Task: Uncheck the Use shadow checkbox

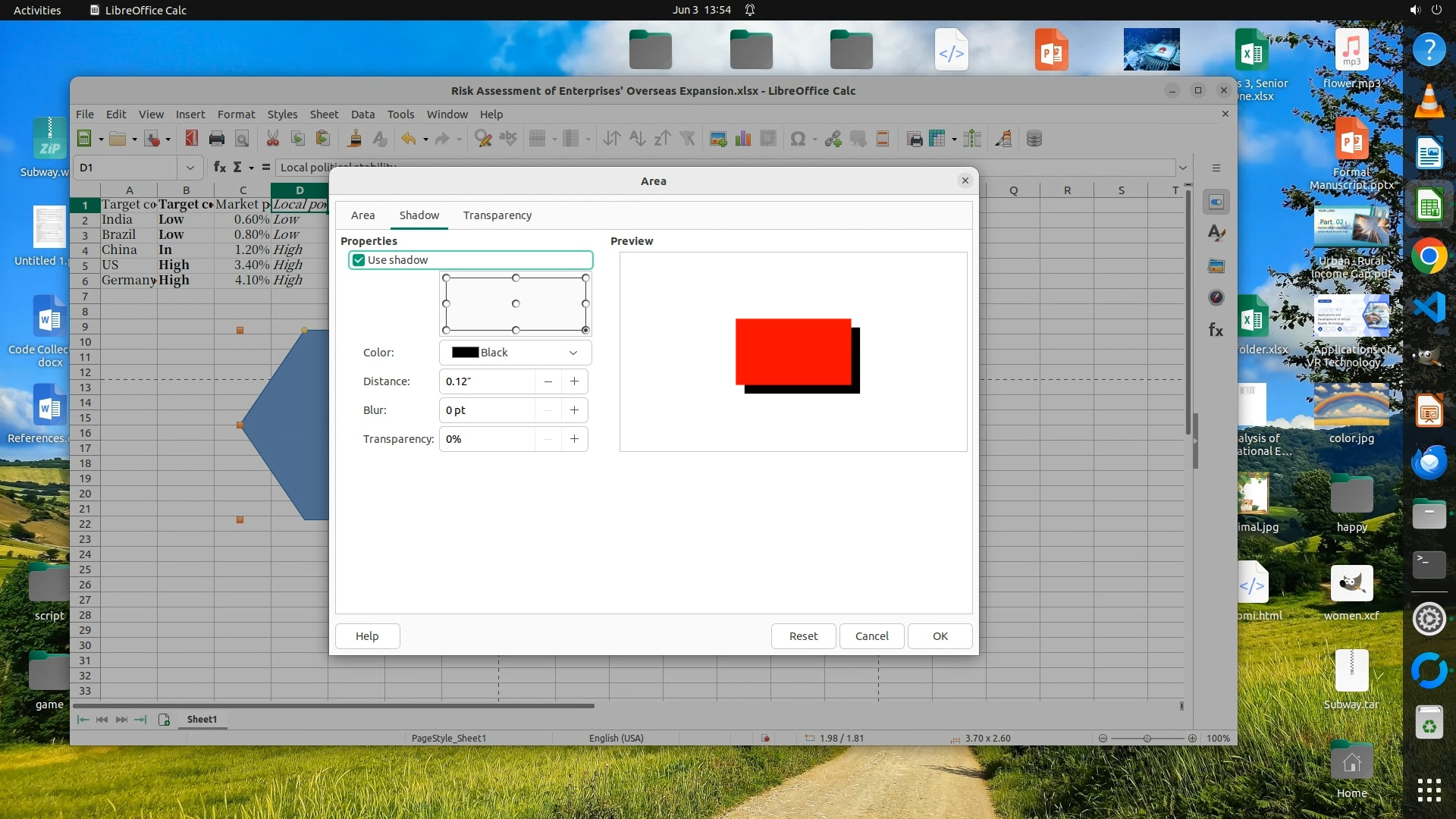Action: point(359,260)
